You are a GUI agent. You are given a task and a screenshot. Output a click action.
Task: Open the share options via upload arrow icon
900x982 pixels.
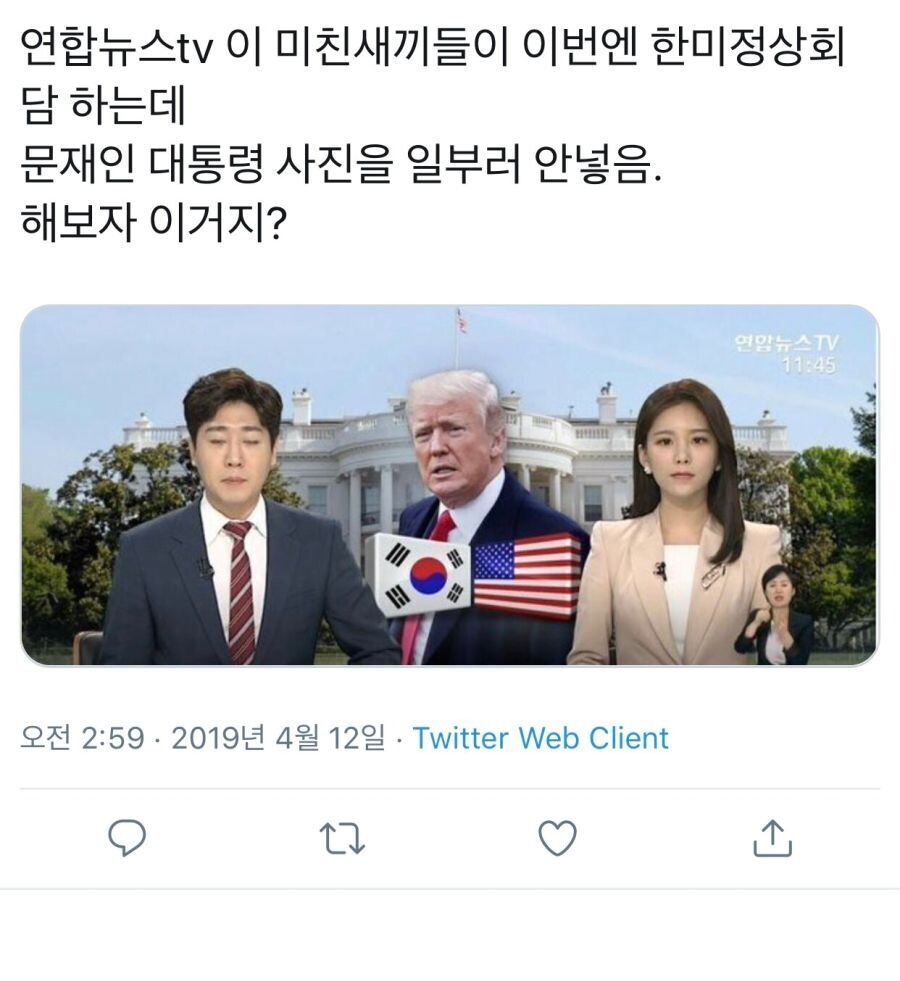tap(772, 838)
